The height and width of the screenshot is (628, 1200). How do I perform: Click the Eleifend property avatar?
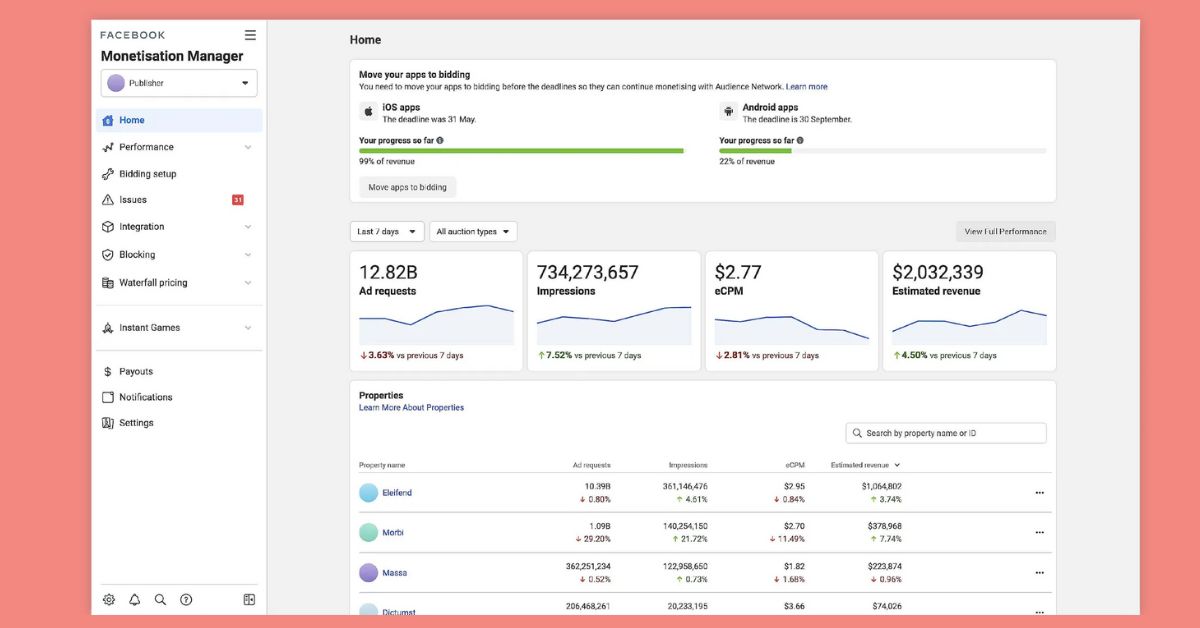coord(369,493)
